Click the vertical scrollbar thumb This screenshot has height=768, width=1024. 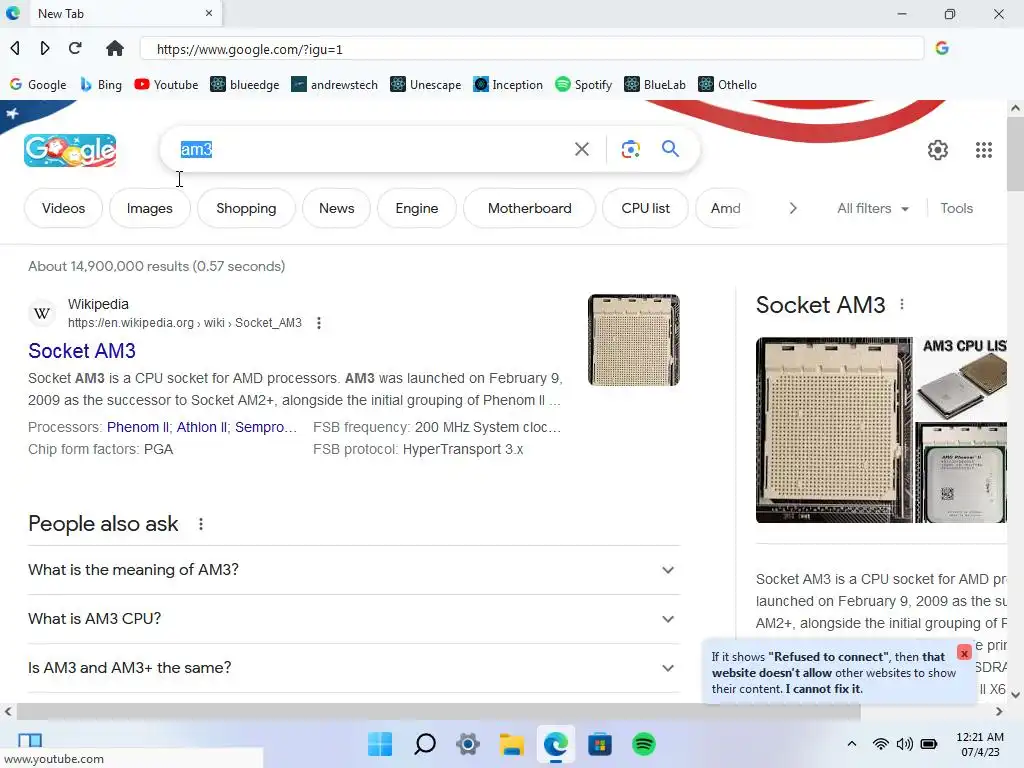(x=1015, y=155)
